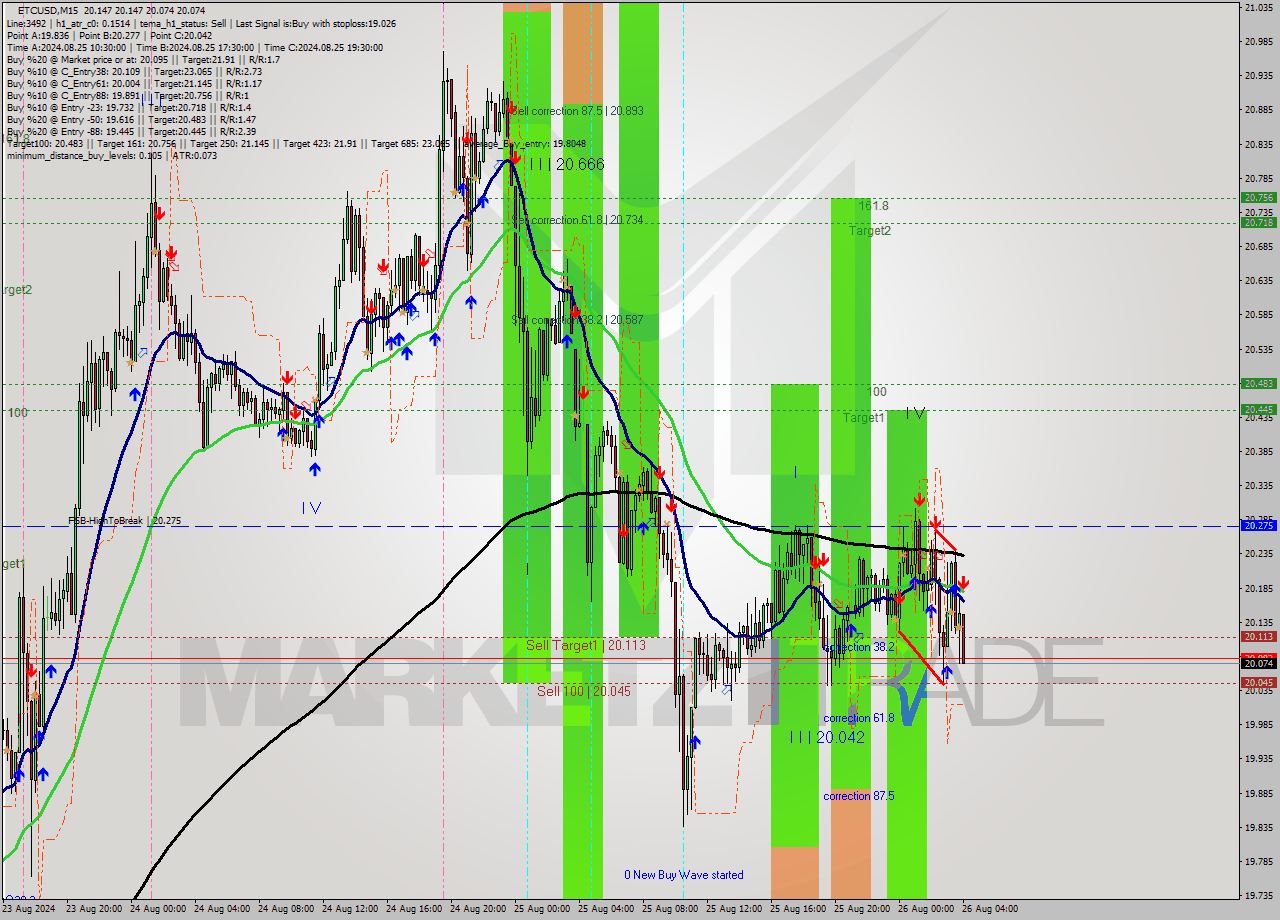Image resolution: width=1280 pixels, height=920 pixels.
Task: Click the green 20.483 price tag
Action: coord(1258,383)
